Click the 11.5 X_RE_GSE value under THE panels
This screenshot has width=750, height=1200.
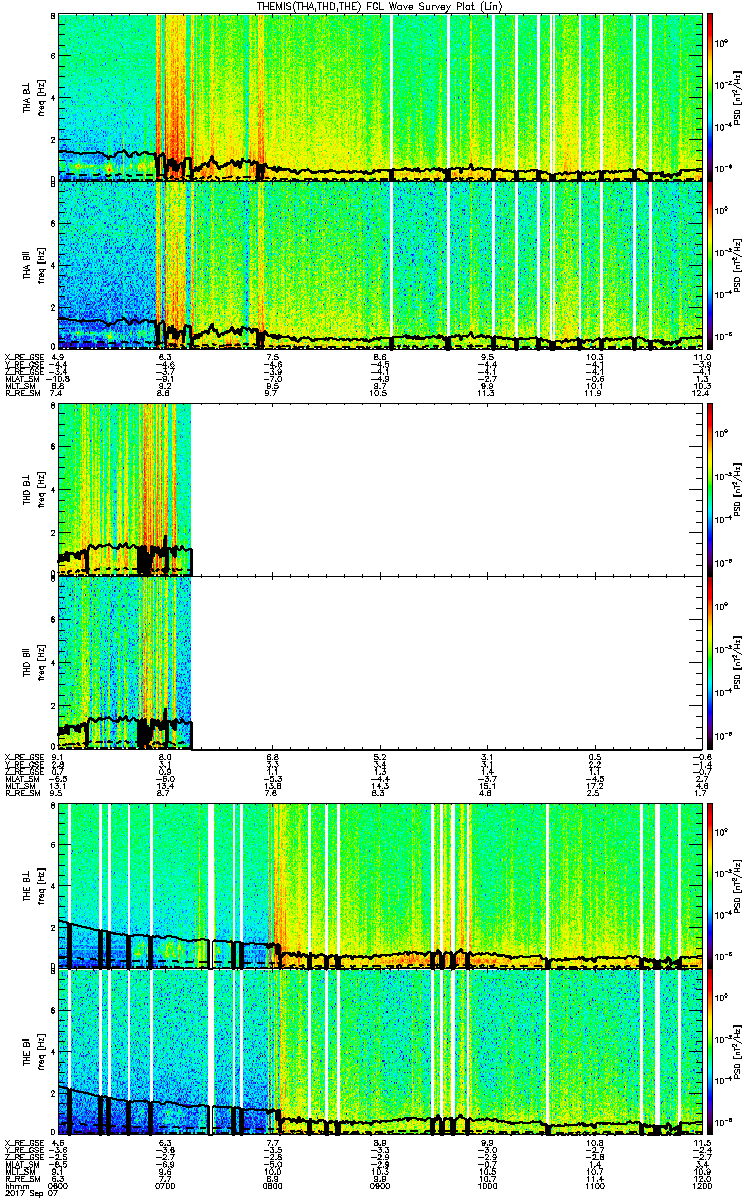(703, 1142)
